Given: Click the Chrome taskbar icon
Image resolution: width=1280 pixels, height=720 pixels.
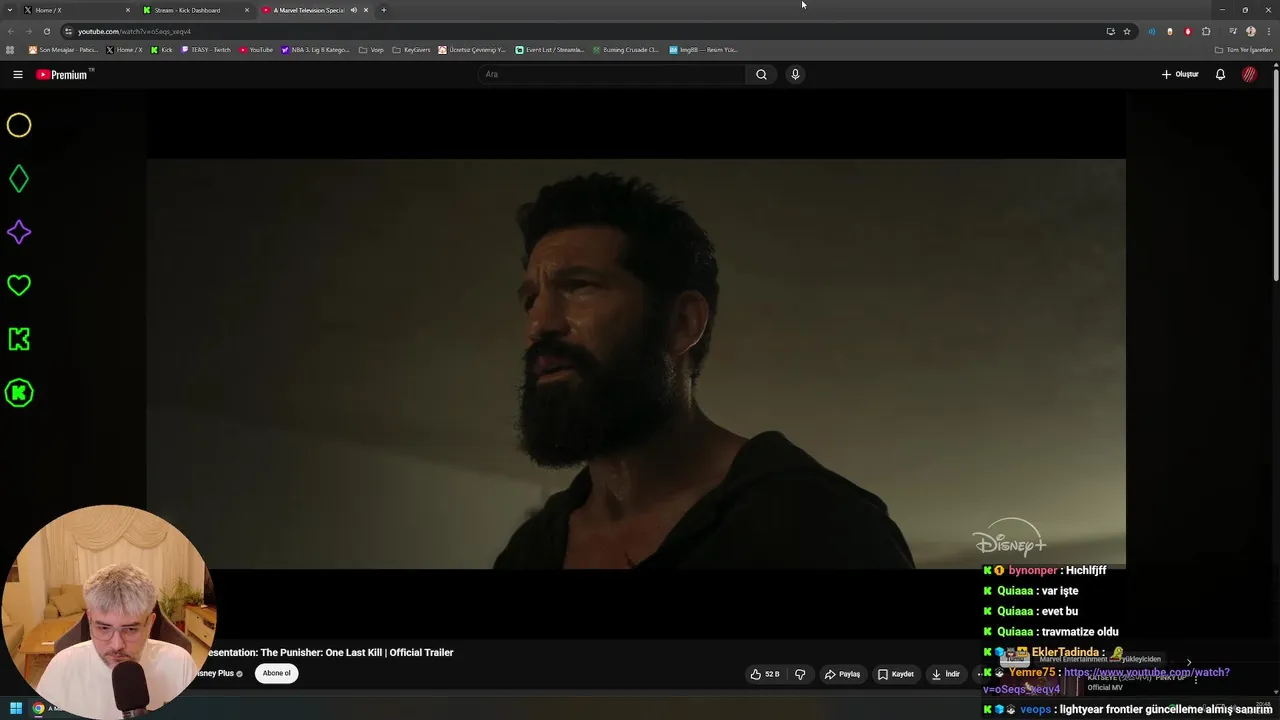Looking at the screenshot, I should (38, 708).
